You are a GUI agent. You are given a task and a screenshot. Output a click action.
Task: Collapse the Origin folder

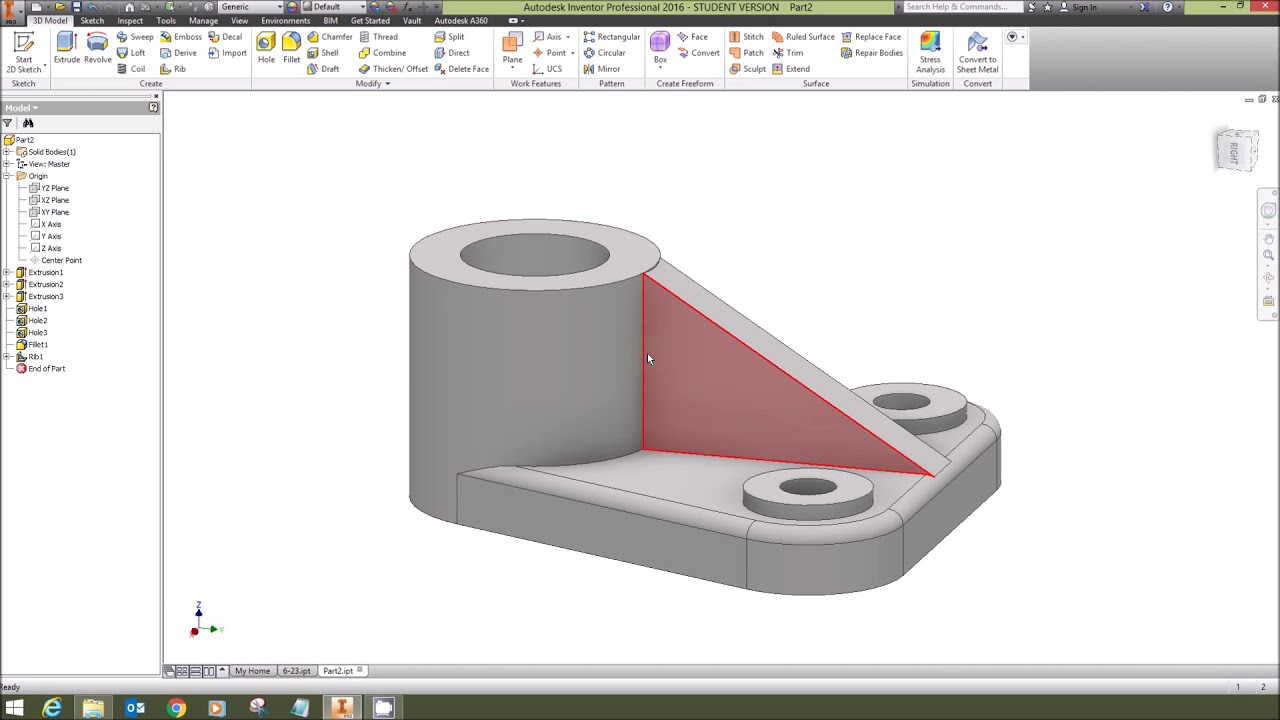7,176
